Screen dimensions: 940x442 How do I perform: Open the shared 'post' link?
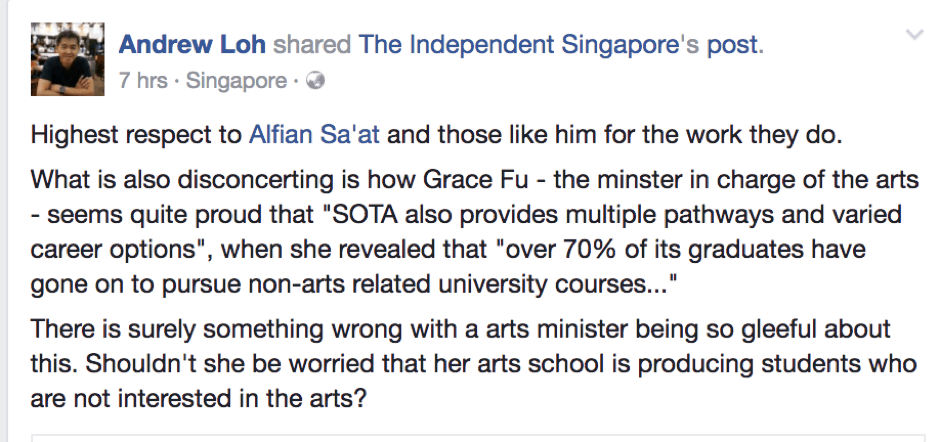click(x=736, y=45)
